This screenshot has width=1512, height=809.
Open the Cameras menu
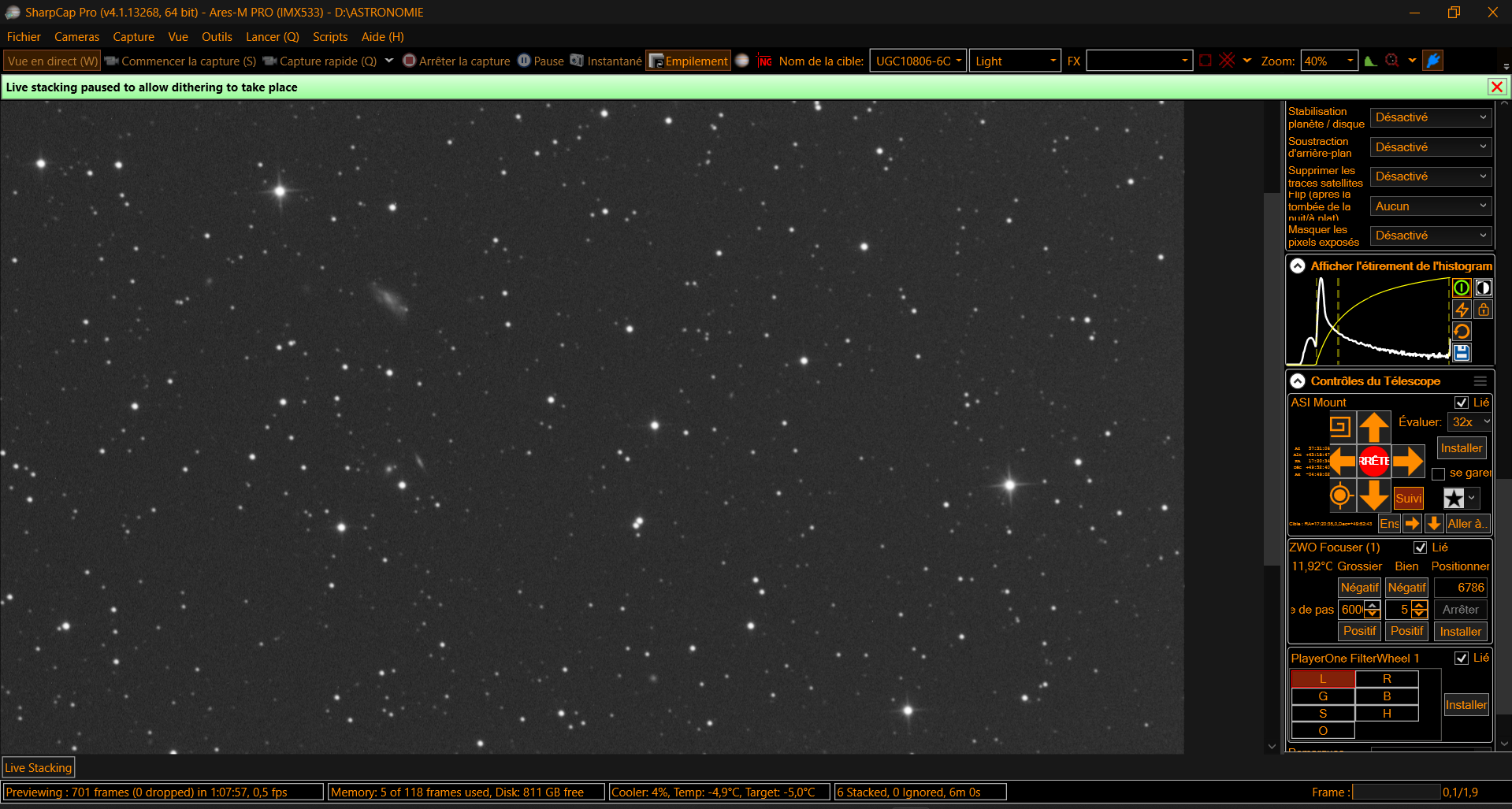pos(76,37)
